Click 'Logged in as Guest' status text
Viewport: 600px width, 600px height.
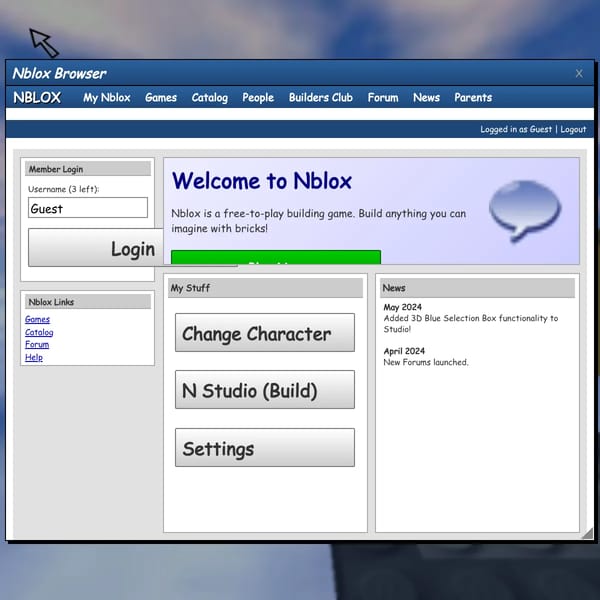(x=516, y=129)
